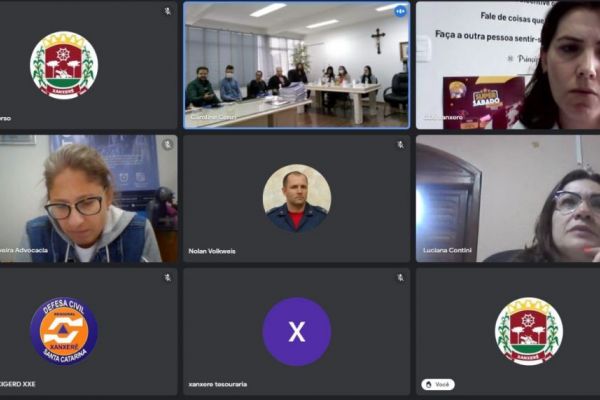Click the purple X avatar circle

pos(297,331)
